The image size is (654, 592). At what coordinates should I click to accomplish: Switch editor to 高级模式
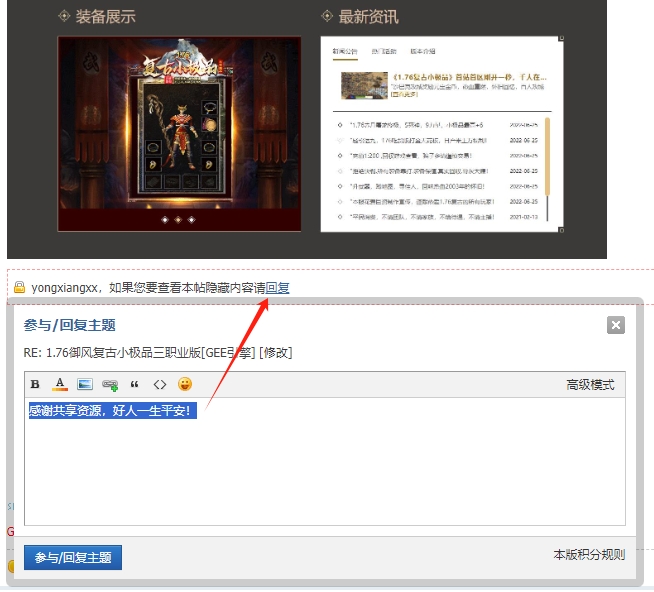pos(590,385)
